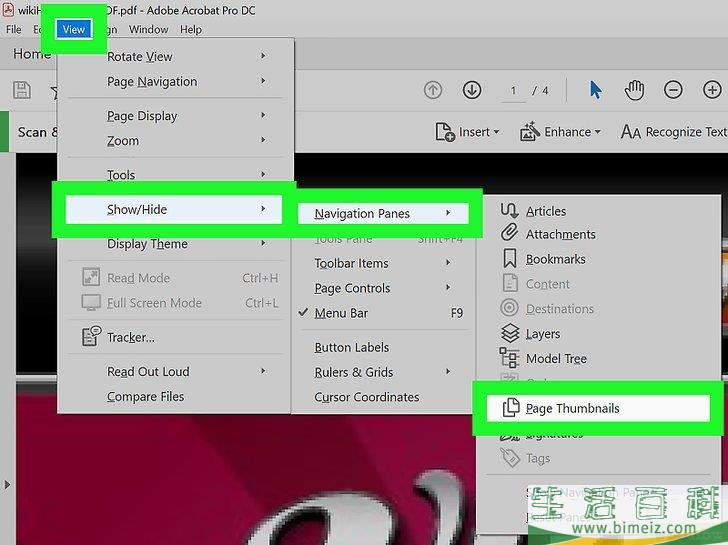
Task: Click the Tracker menu icon
Action: tap(91, 336)
